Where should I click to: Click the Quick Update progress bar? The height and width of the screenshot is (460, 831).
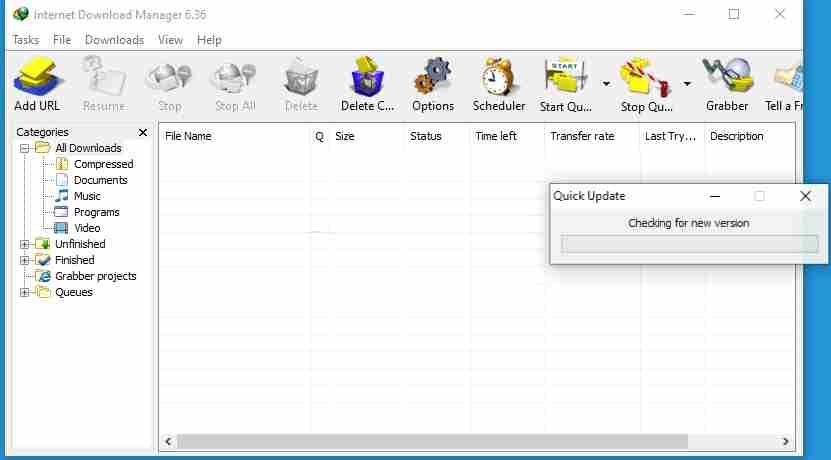[689, 244]
